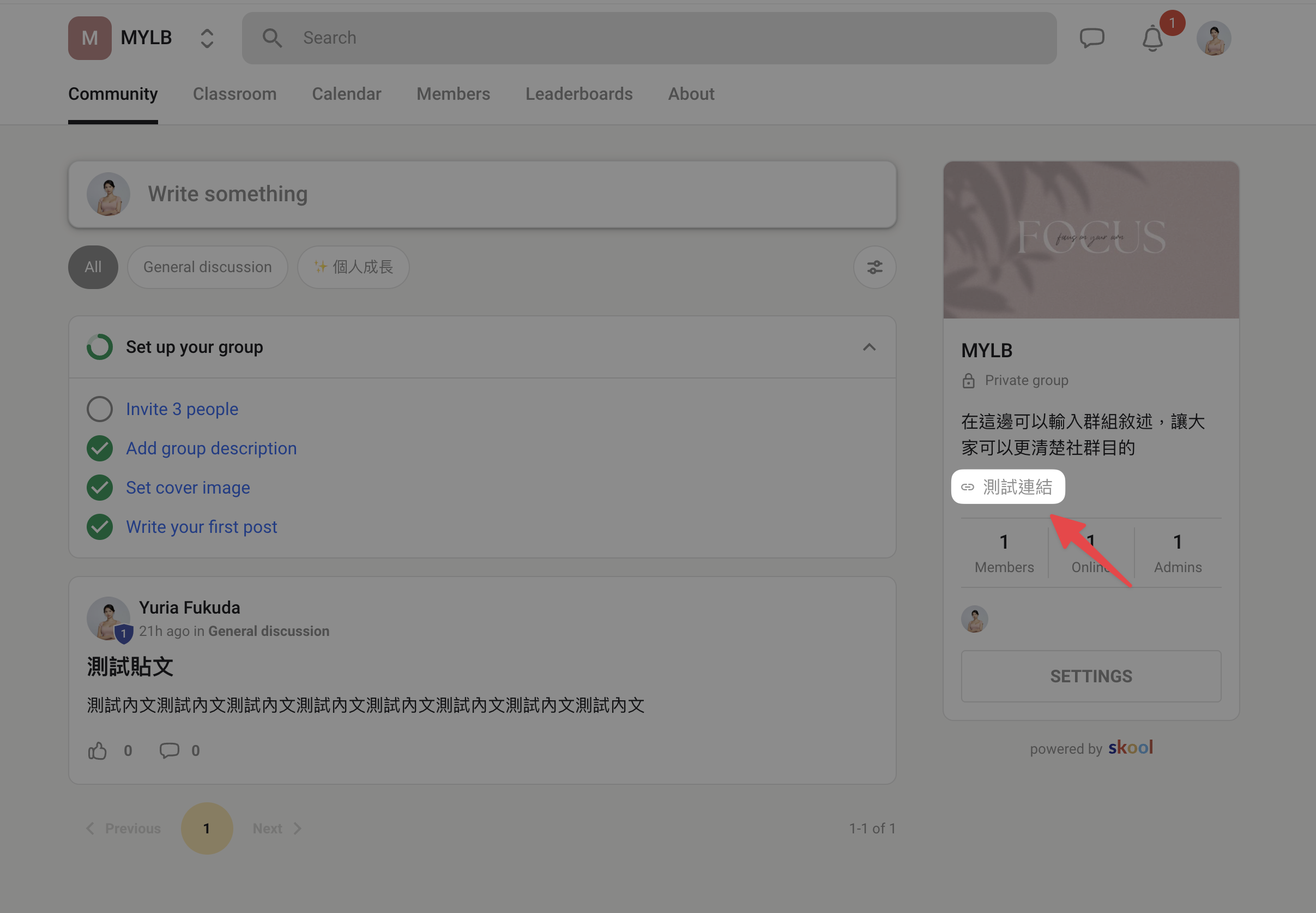Open the 測試連結 link
The image size is (1316, 913).
[x=1007, y=487]
